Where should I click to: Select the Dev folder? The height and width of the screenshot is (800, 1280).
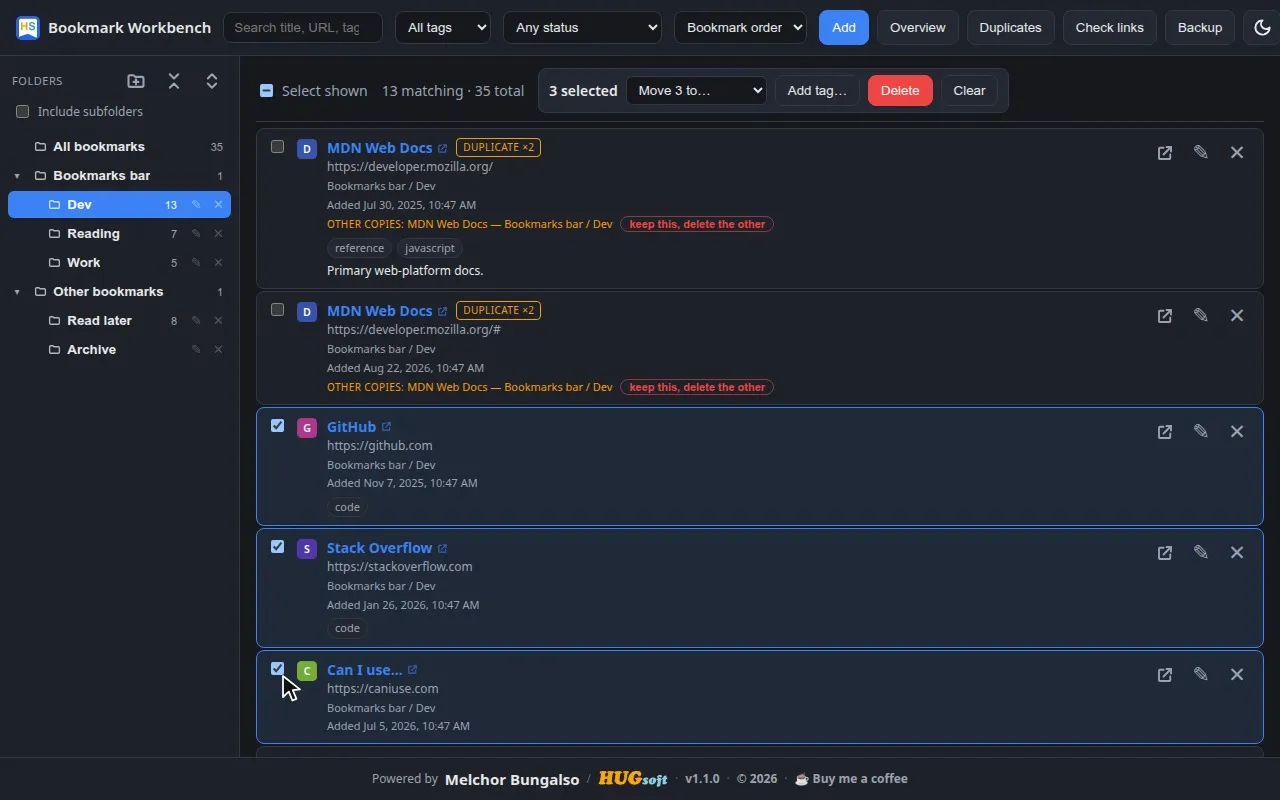pos(119,205)
